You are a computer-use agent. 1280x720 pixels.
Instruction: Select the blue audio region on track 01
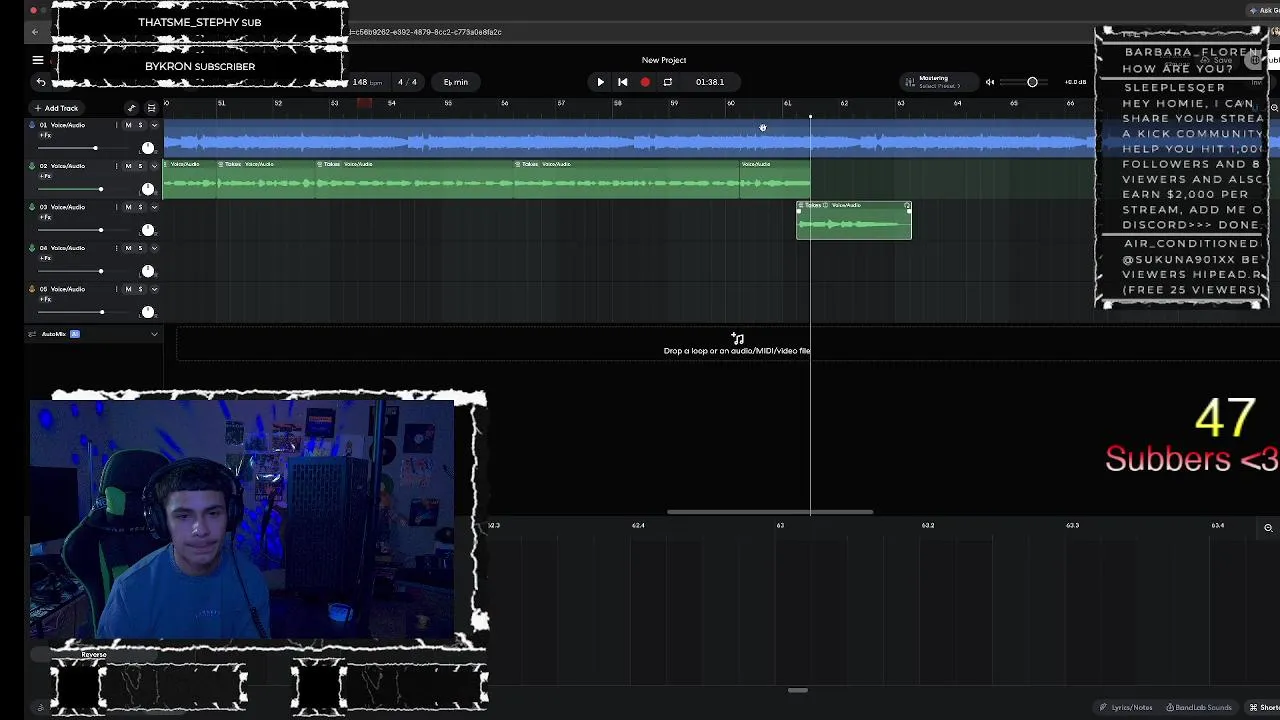click(x=629, y=138)
